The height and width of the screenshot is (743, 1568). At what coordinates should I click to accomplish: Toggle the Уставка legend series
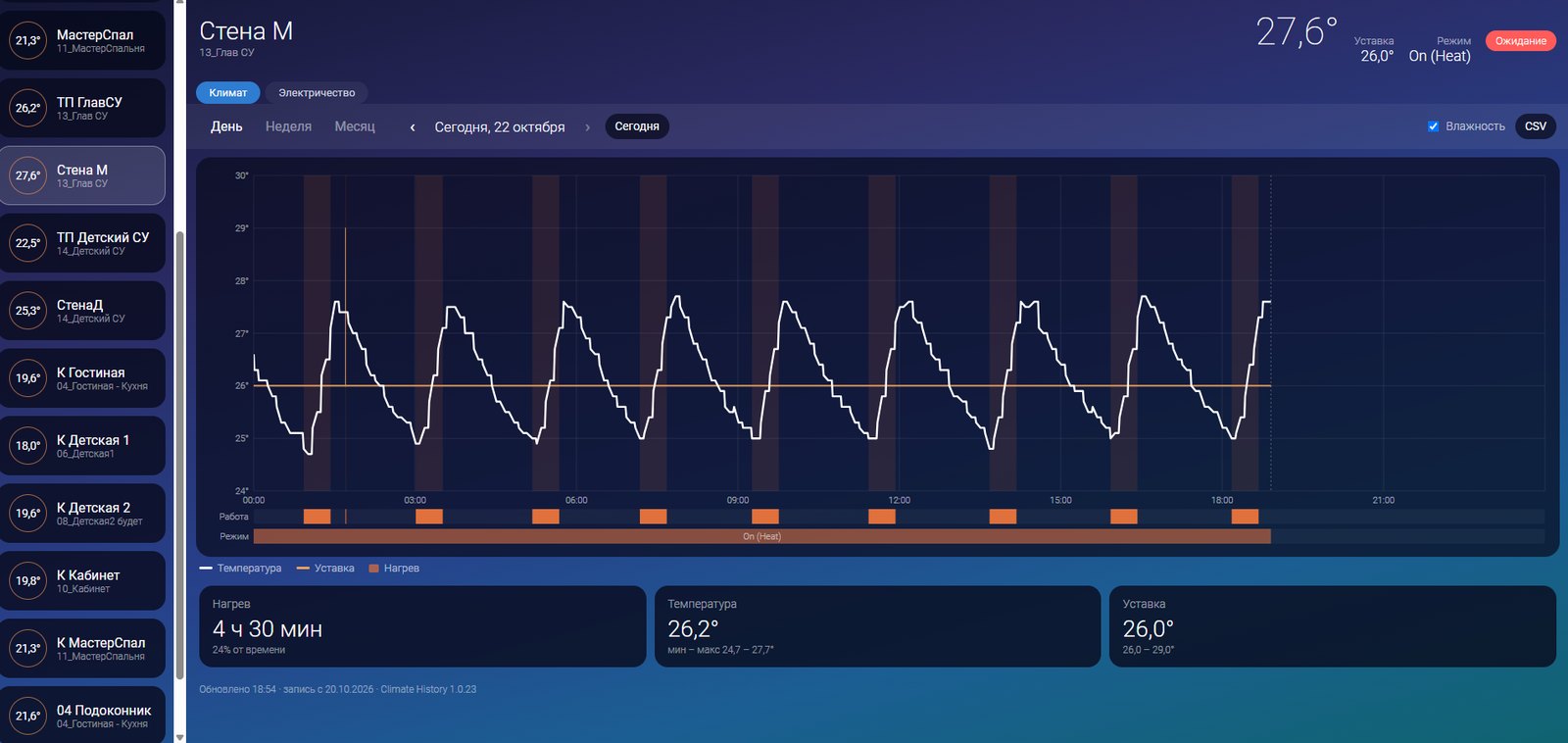pyautogui.click(x=325, y=569)
